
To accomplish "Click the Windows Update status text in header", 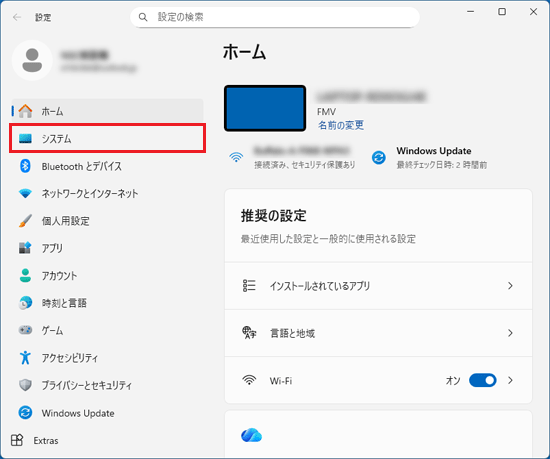I will [434, 151].
